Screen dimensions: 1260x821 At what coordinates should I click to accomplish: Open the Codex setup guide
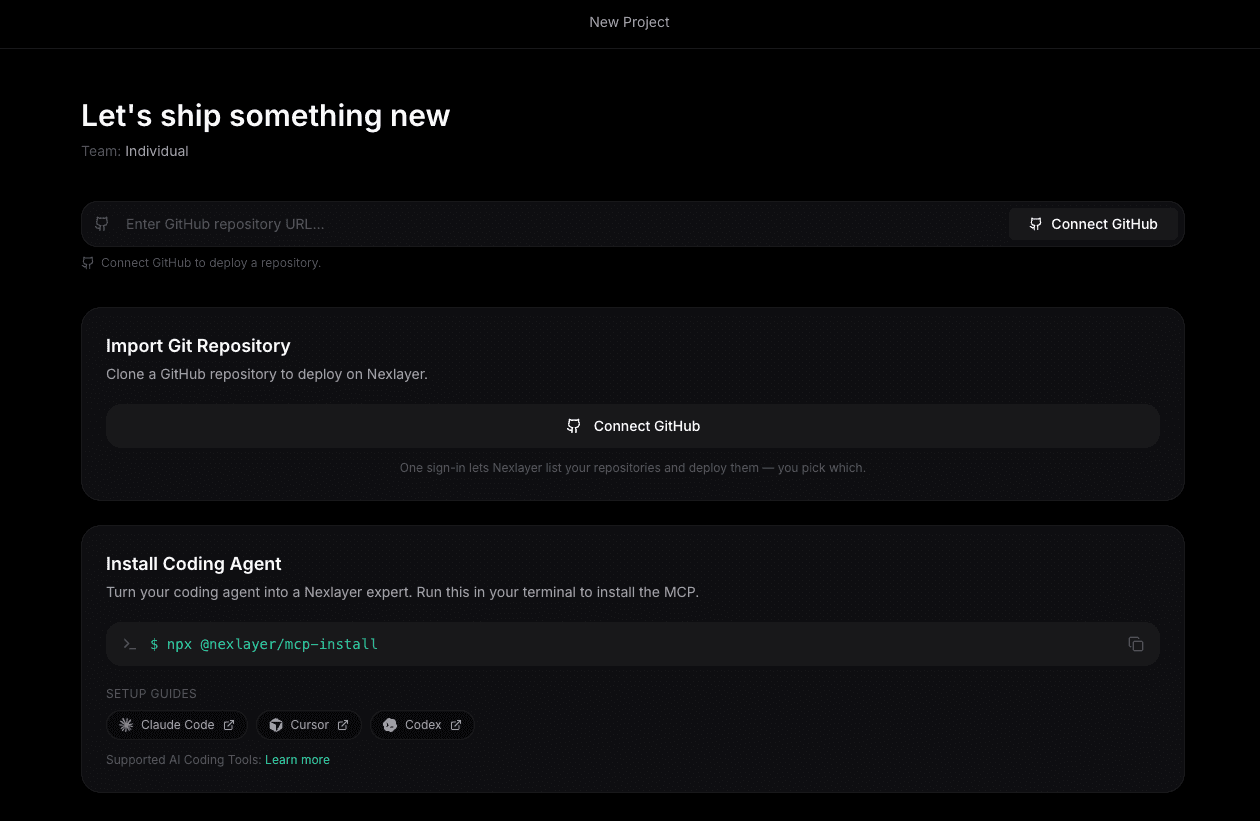pos(422,725)
